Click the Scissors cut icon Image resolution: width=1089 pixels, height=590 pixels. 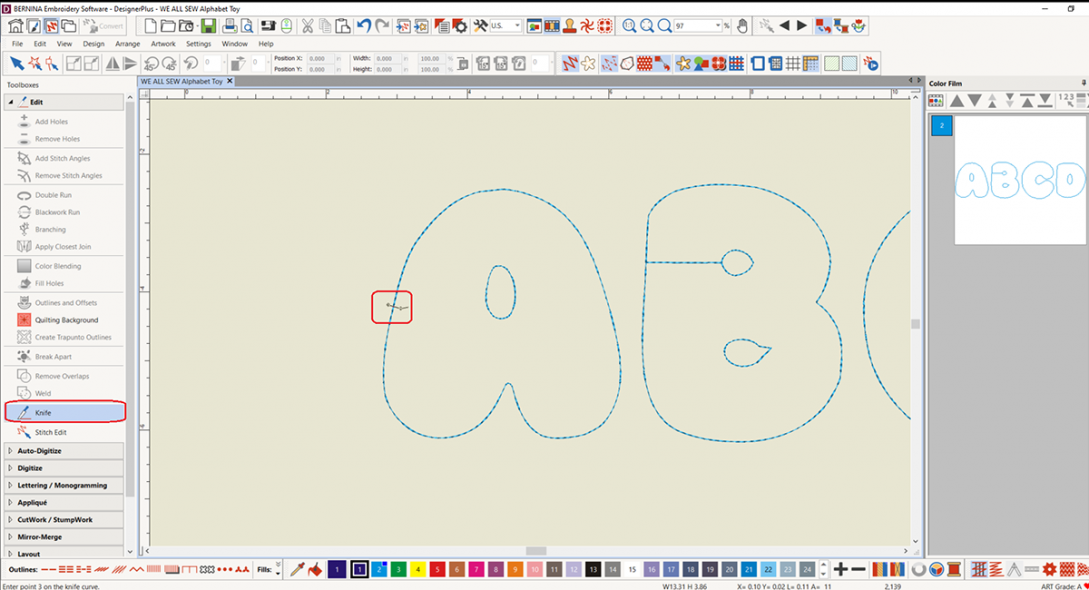tap(307, 26)
